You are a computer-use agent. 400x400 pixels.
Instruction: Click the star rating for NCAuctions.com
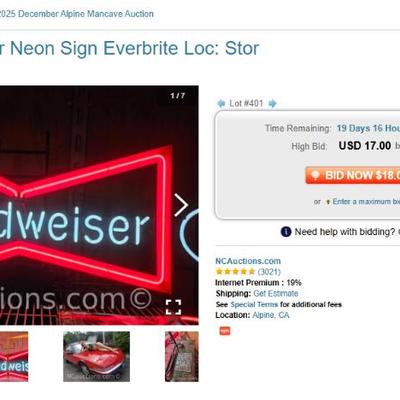point(235,272)
